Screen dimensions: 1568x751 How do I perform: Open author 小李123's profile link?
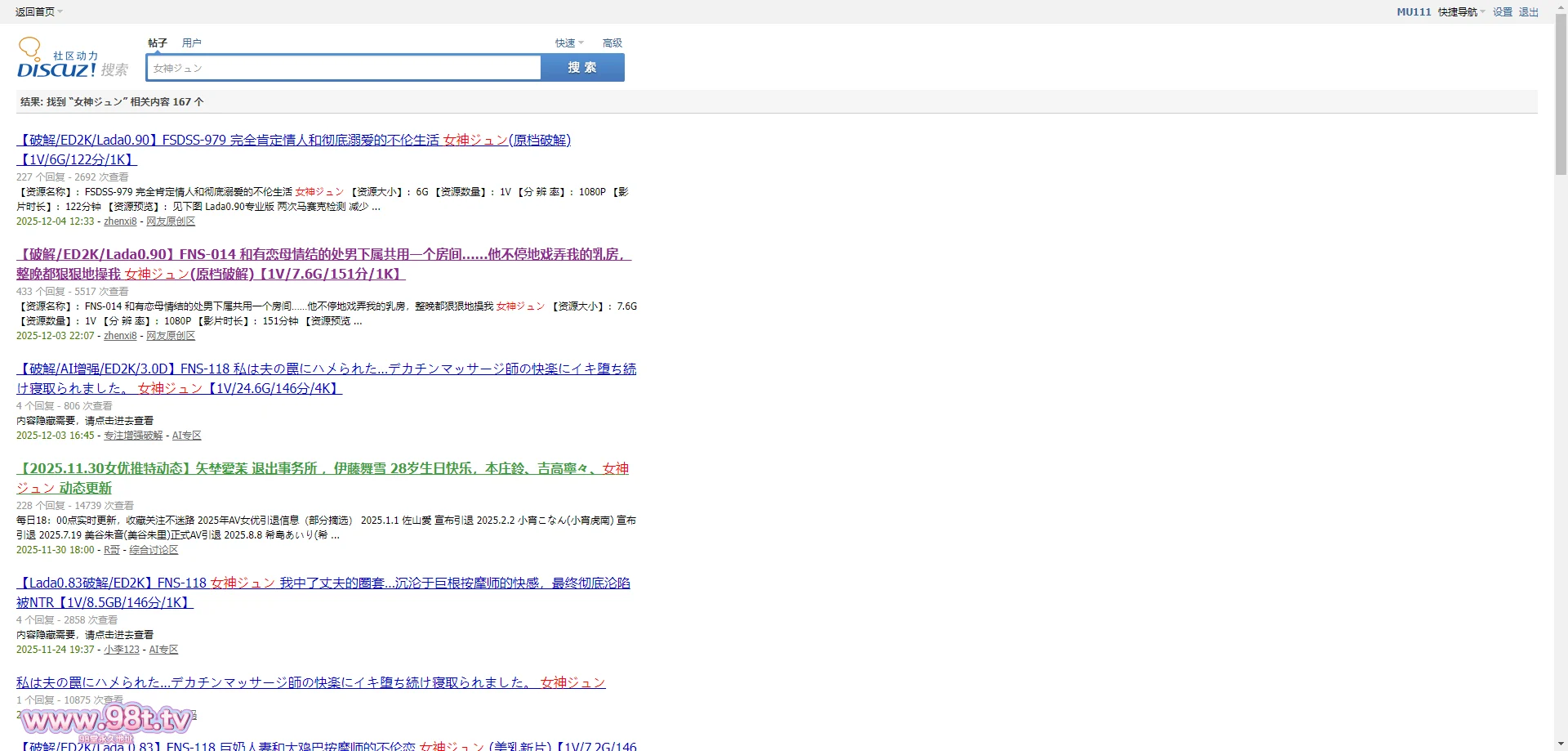point(122,650)
